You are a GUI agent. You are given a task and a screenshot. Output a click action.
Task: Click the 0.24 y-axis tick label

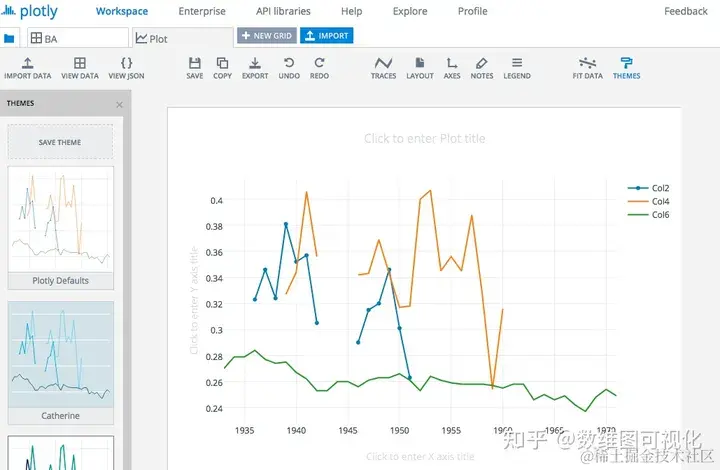click(x=214, y=408)
